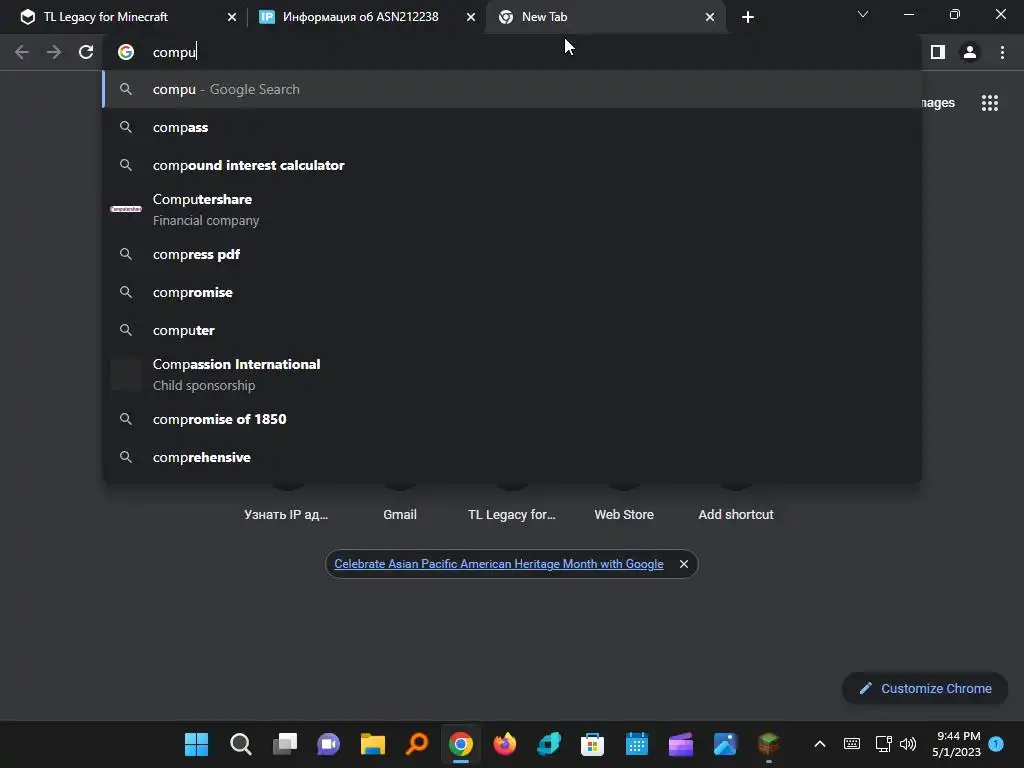Open Windows Start menu

coord(197,744)
